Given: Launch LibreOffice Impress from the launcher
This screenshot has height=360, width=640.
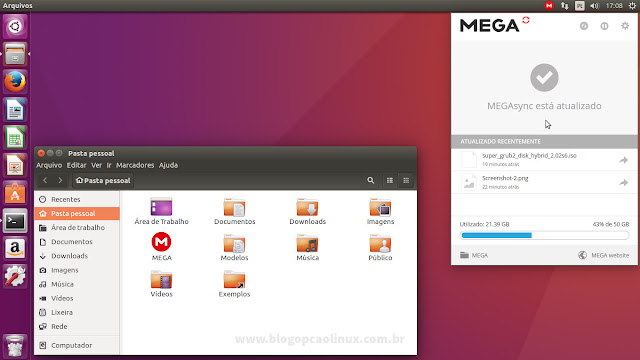Looking at the screenshot, I should (15, 165).
